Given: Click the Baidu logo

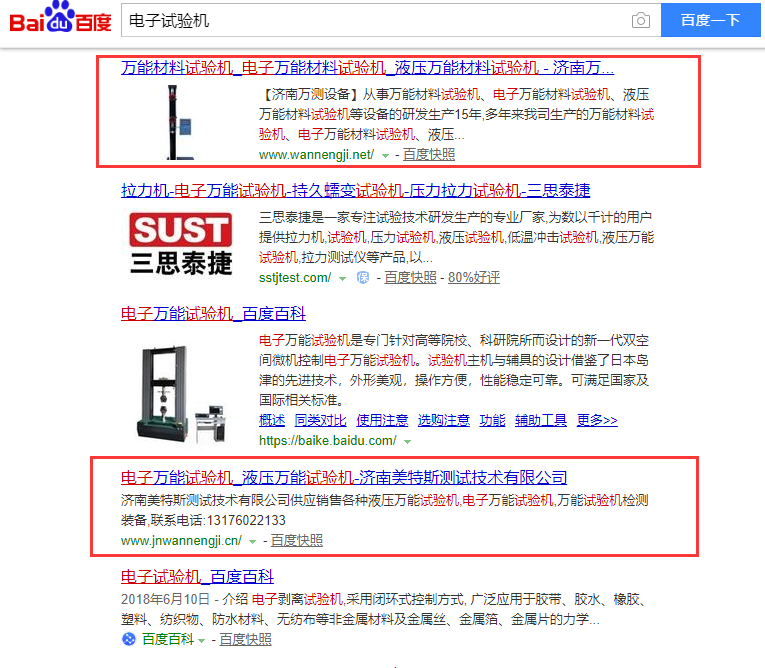Looking at the screenshot, I should coord(60,18).
